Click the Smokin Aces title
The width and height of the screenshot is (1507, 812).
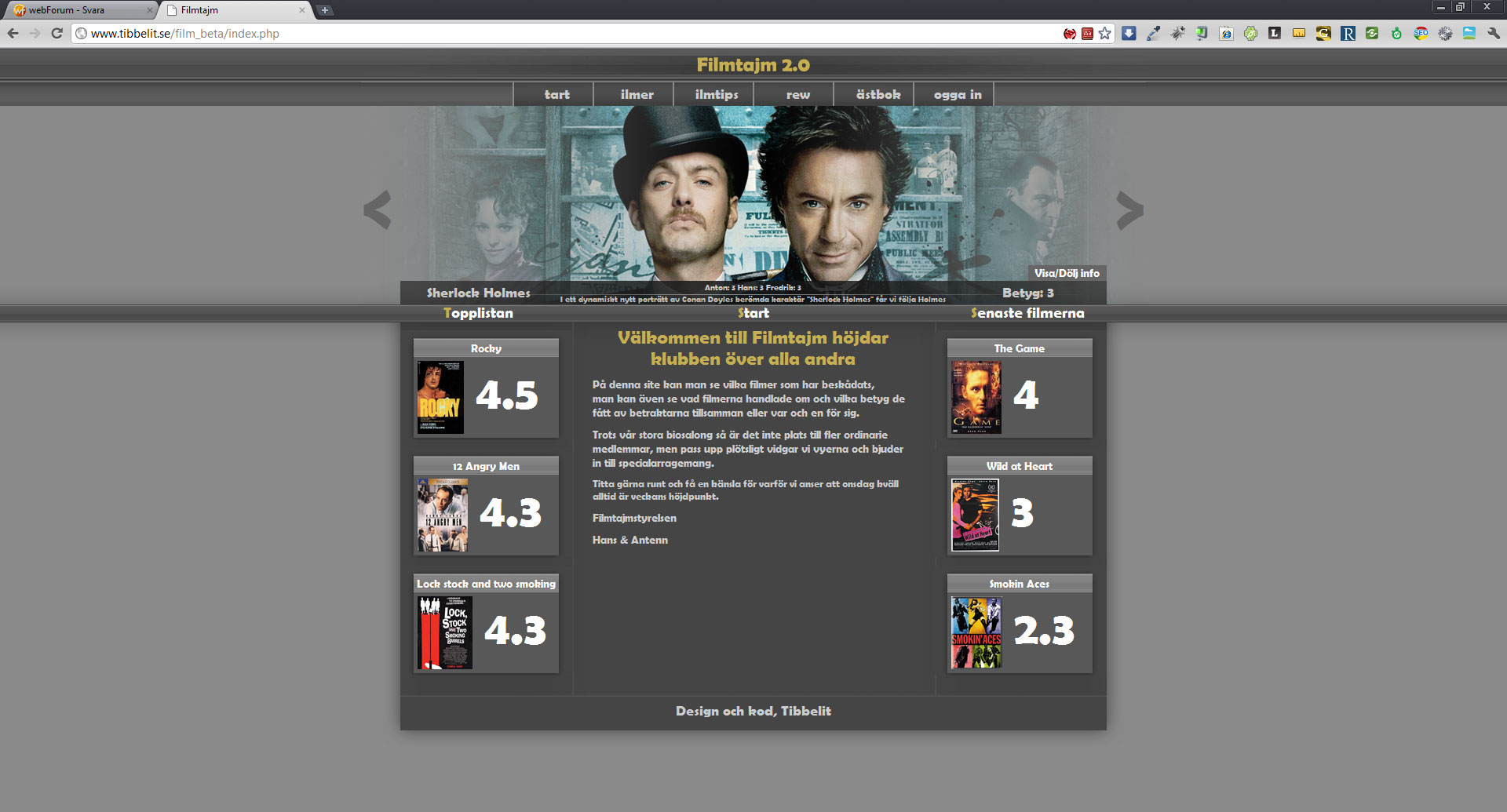pos(1020,584)
